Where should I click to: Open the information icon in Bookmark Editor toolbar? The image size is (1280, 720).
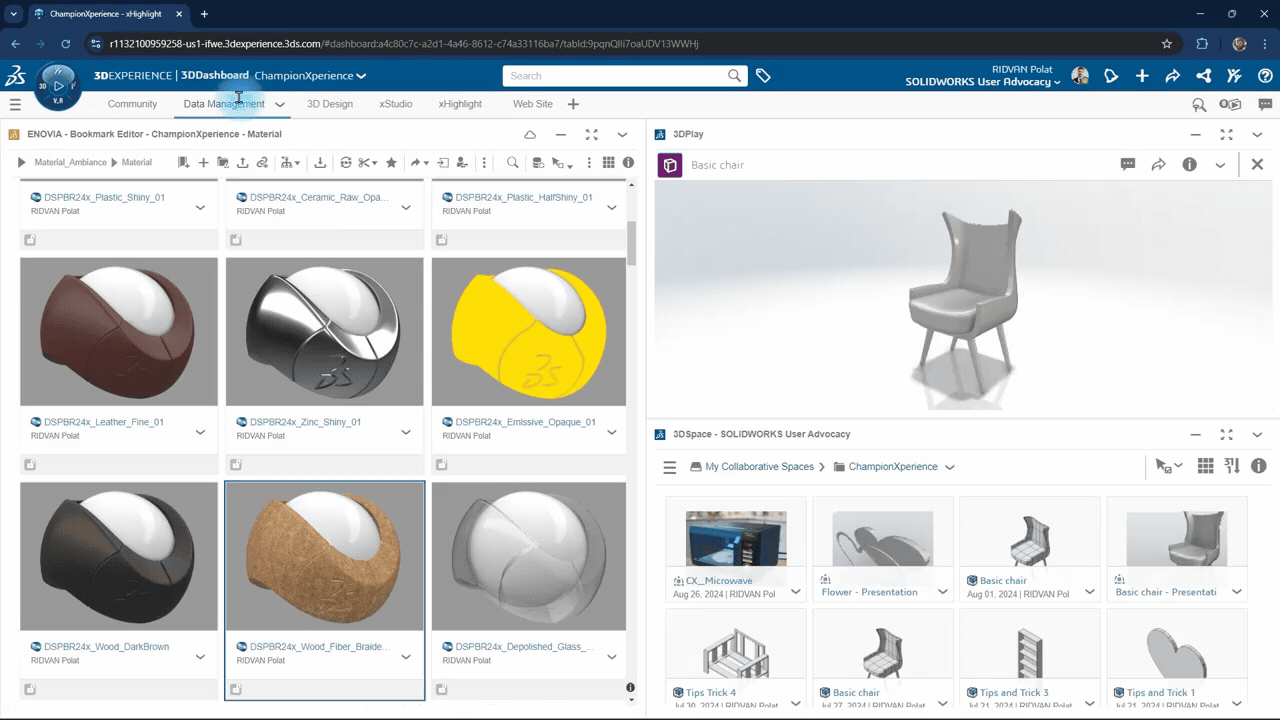click(x=628, y=162)
